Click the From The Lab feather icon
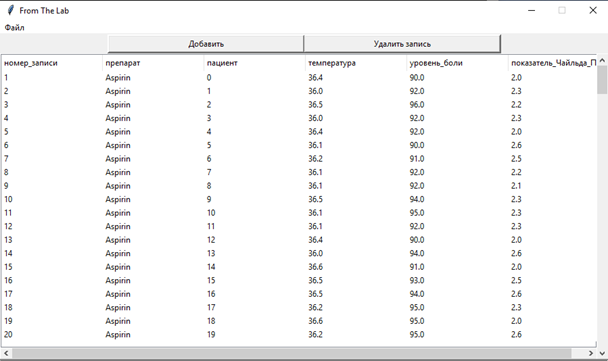 [x=10, y=10]
